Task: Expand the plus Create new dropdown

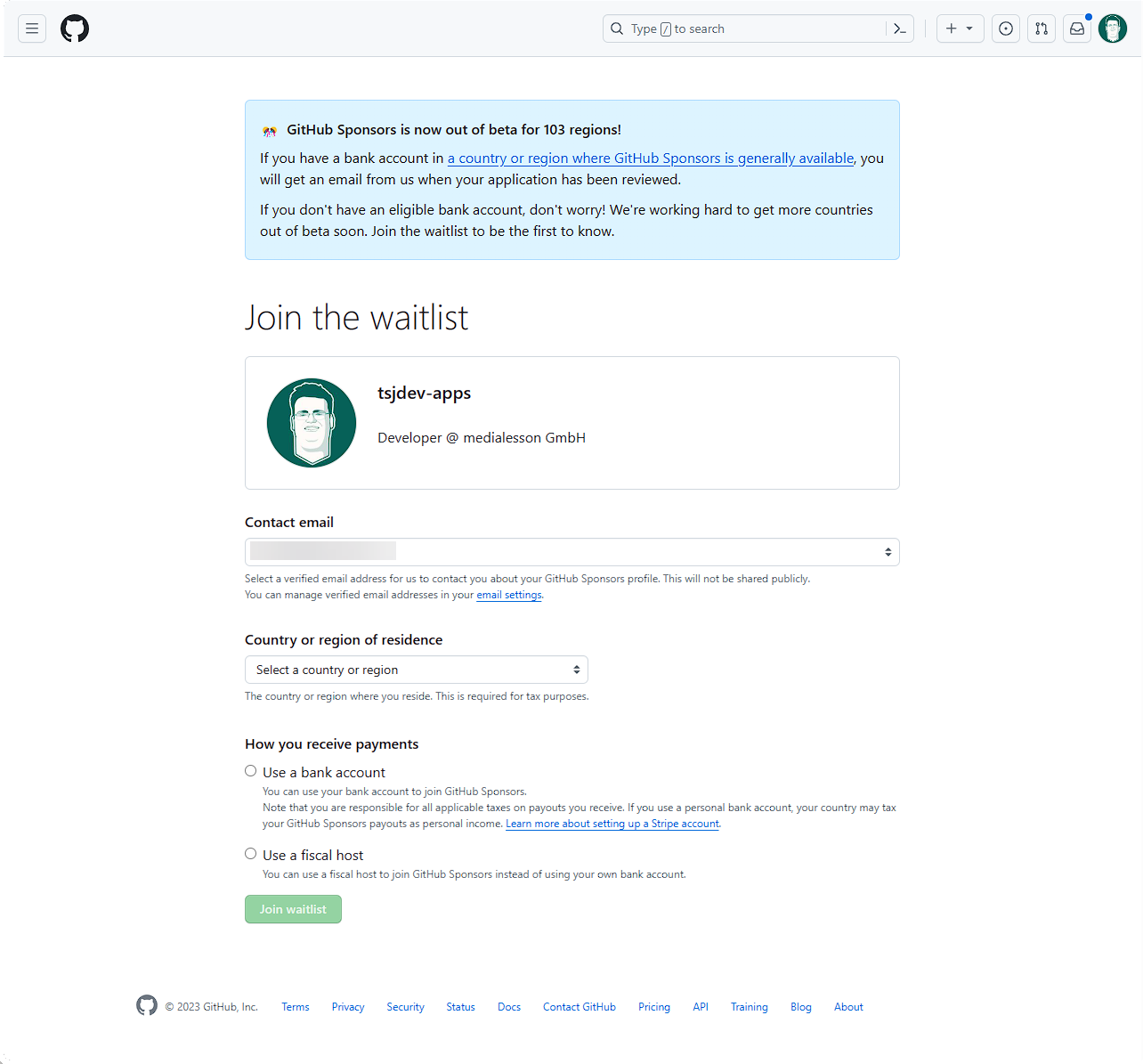Action: 960,28
